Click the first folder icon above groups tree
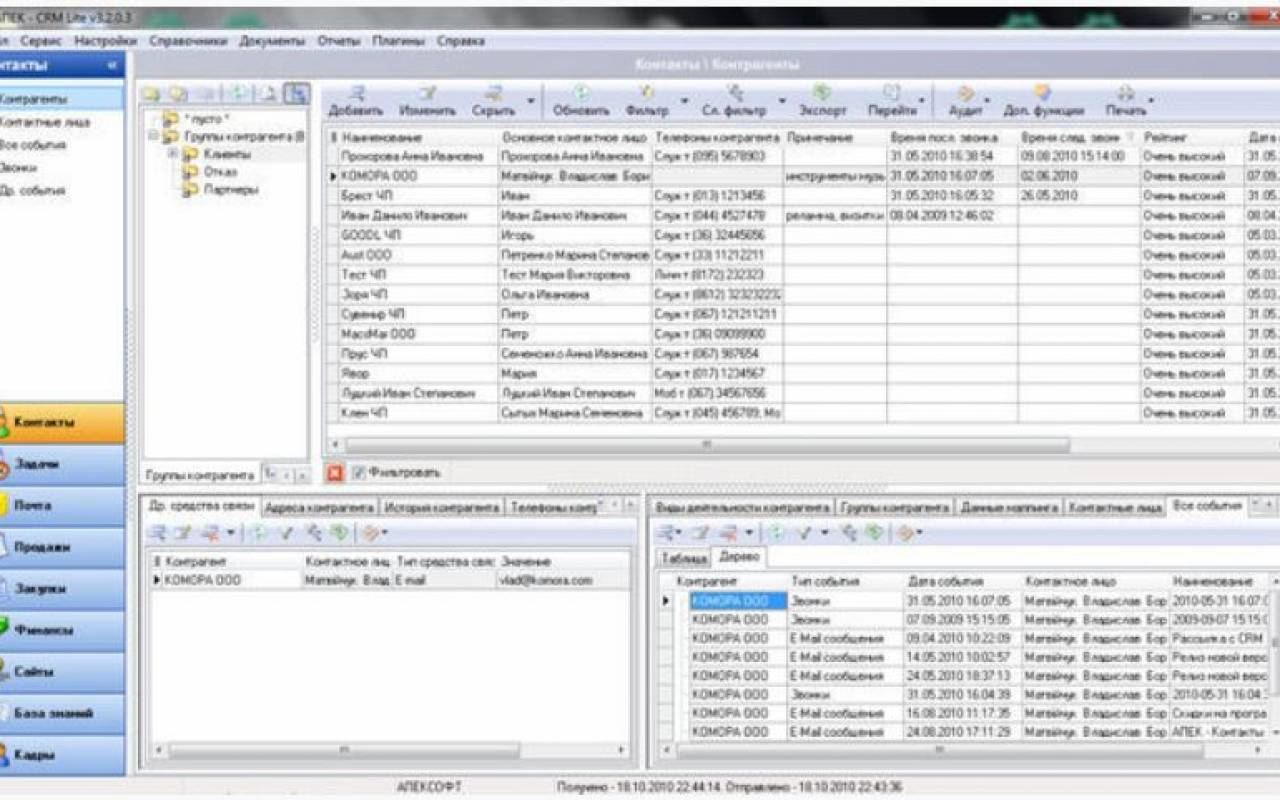This screenshot has width=1280, height=800. pyautogui.click(x=153, y=94)
